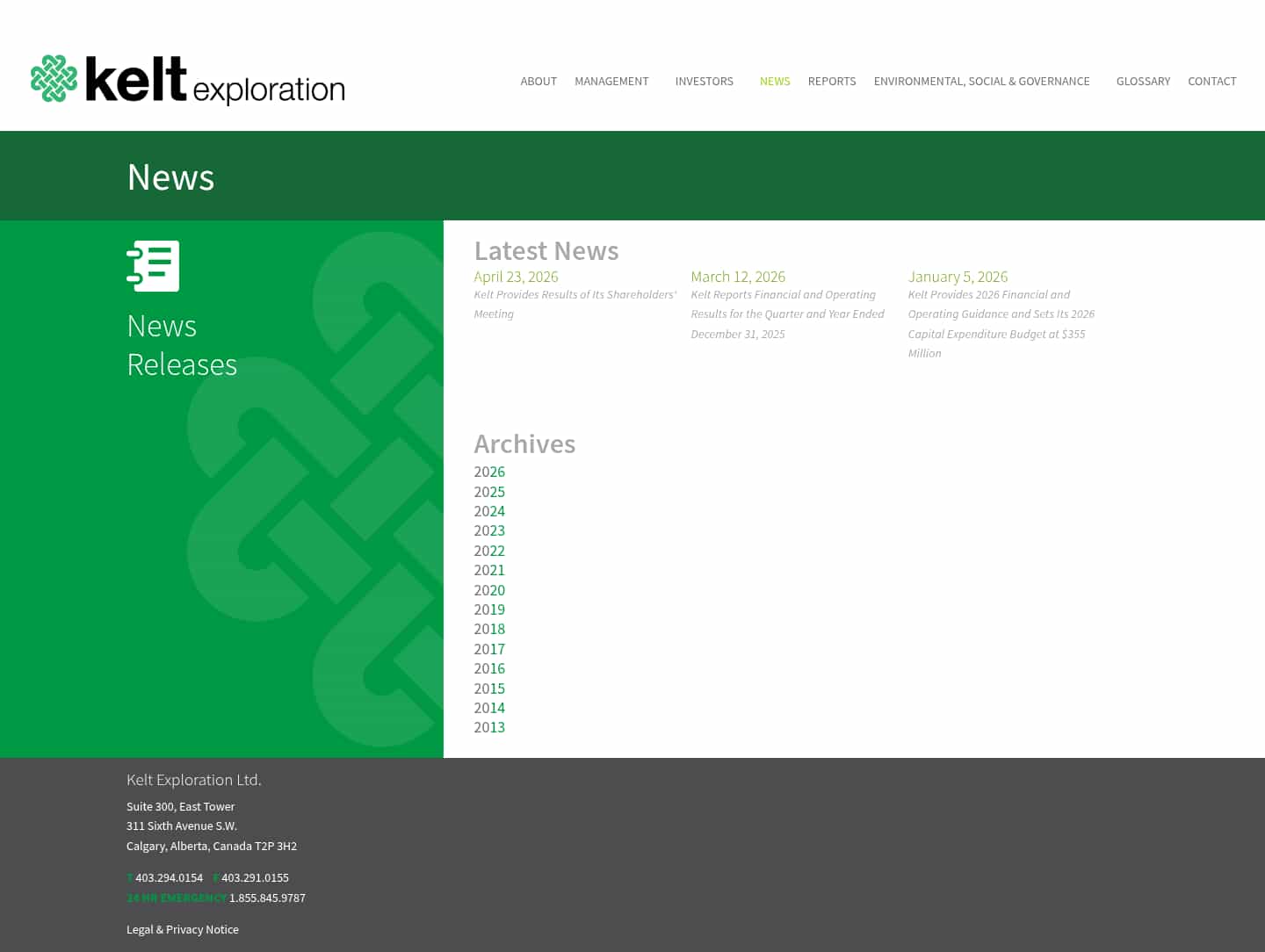Open the GLOSSARY page
1265x952 pixels.
[x=1143, y=81]
